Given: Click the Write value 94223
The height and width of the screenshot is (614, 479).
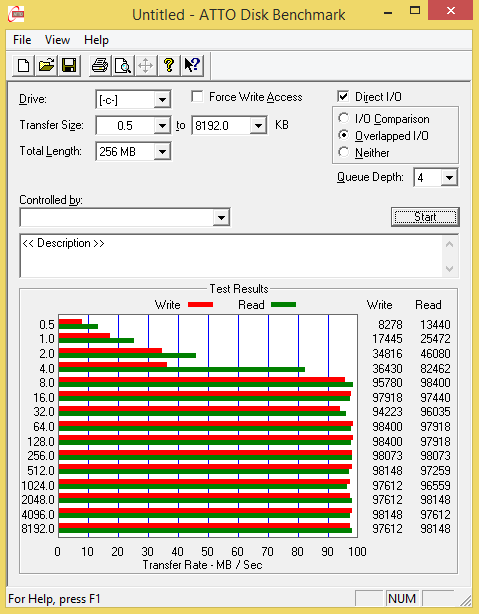Looking at the screenshot, I should pyautogui.click(x=387, y=412).
